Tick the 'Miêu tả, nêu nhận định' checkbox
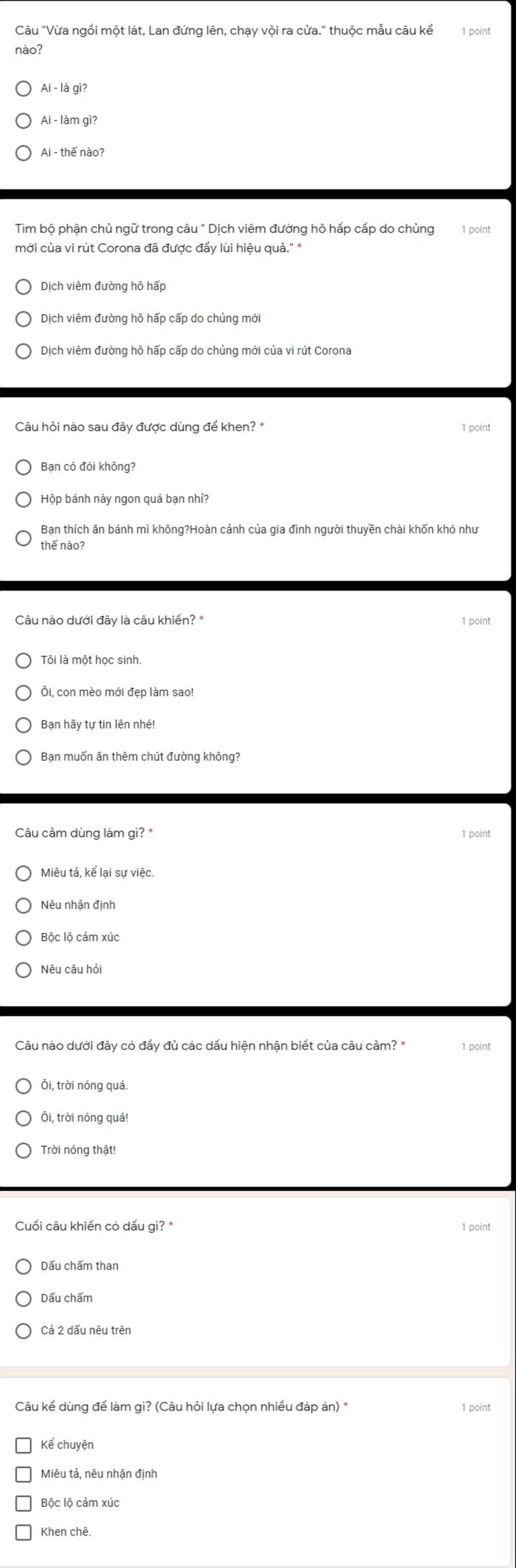This screenshot has width=516, height=1568. [23, 1474]
